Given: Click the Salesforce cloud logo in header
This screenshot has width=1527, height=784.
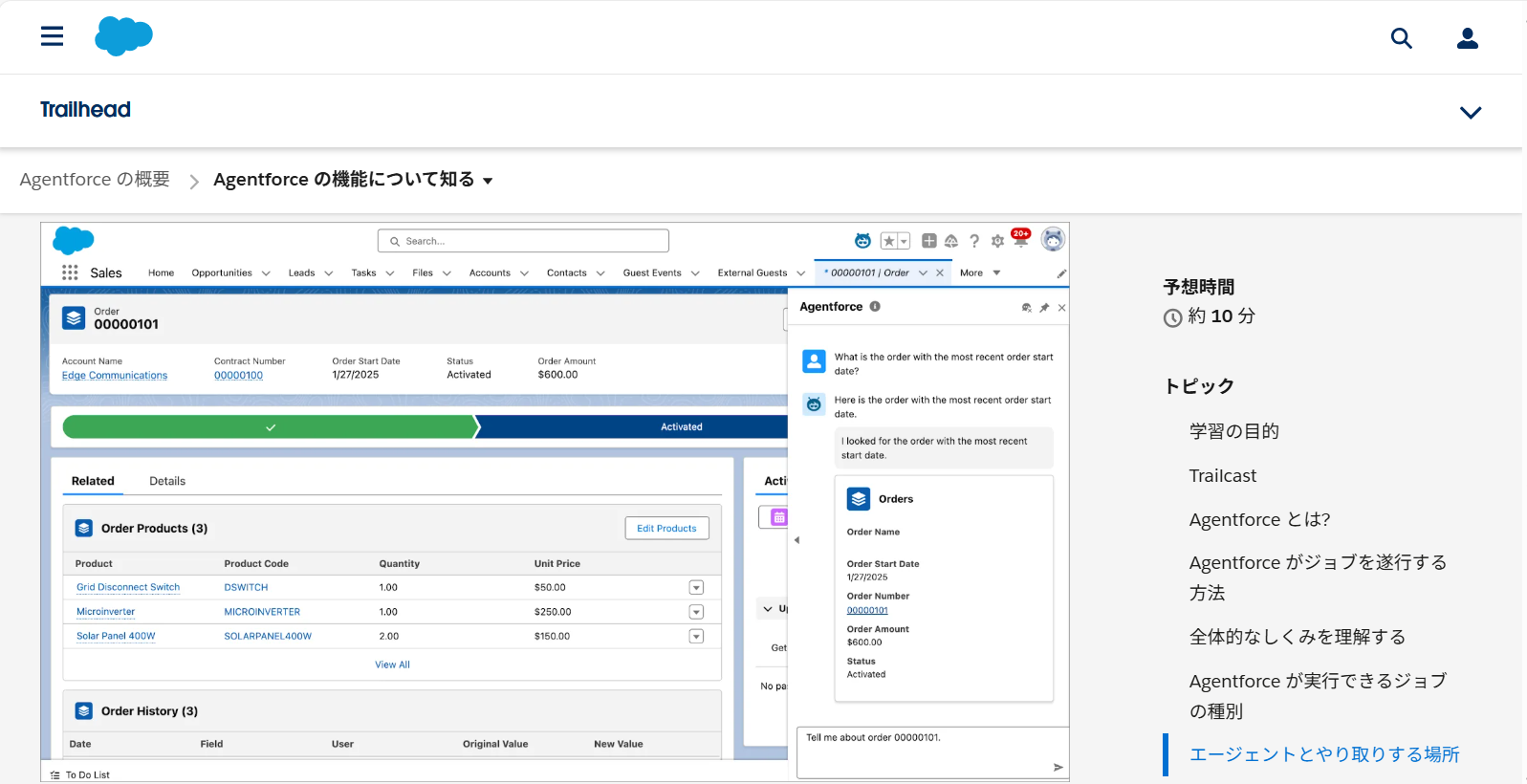Looking at the screenshot, I should pos(123,36).
